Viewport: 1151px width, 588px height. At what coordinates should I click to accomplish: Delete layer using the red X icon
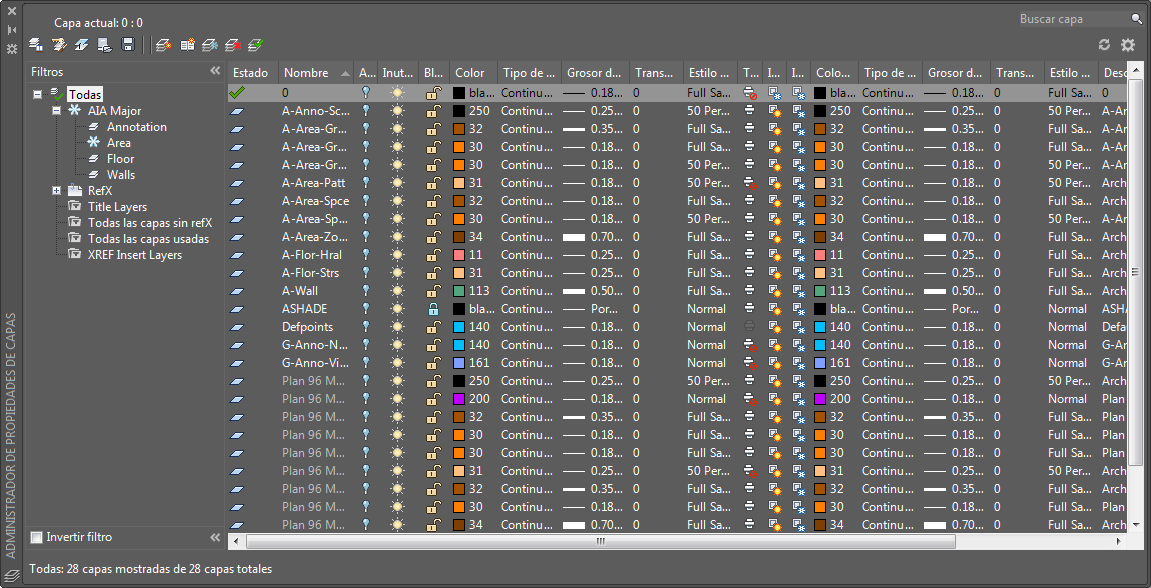coord(233,45)
